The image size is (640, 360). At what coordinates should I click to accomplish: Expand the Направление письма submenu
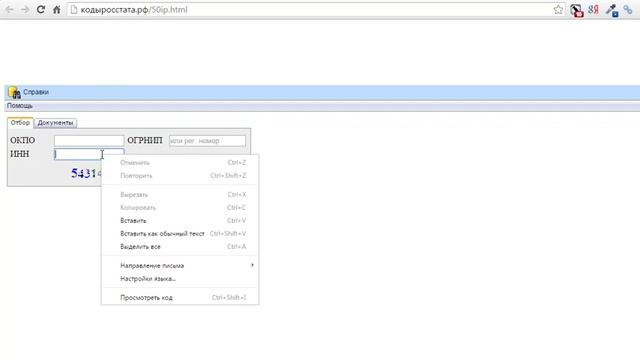[x=180, y=265]
